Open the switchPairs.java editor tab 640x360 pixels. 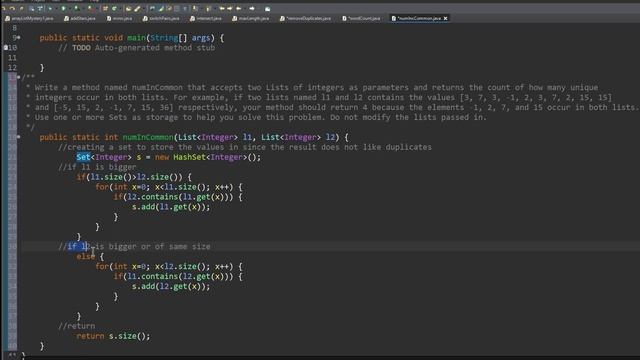point(161,18)
